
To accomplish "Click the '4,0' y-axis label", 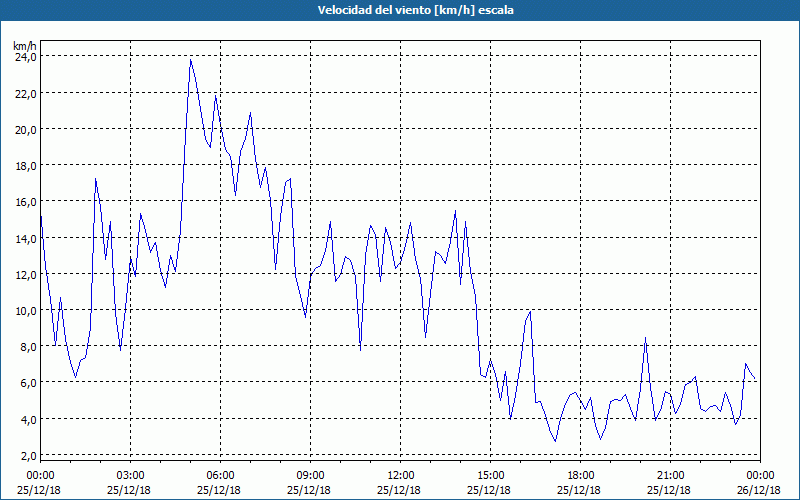I will click(x=28, y=419).
